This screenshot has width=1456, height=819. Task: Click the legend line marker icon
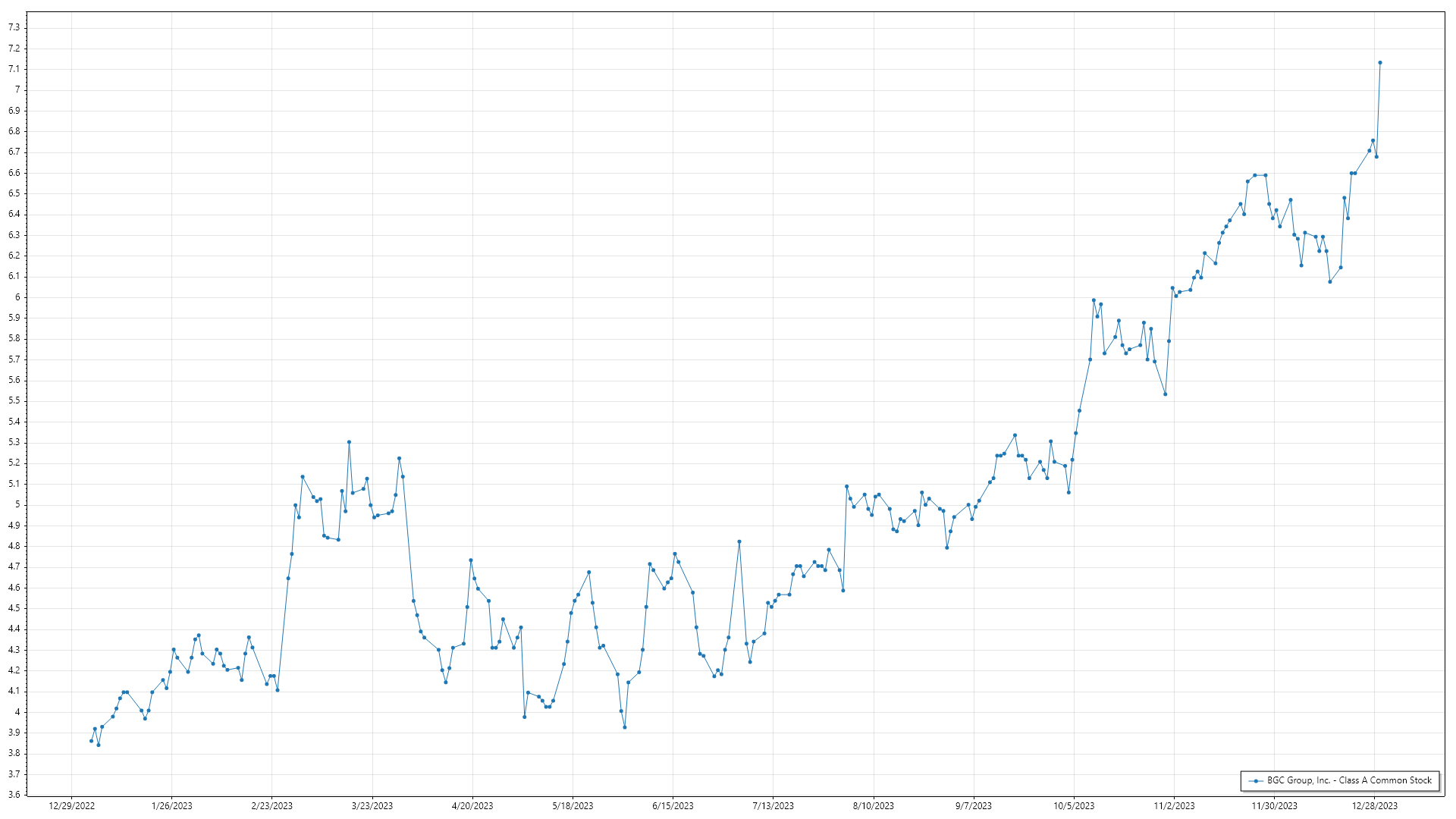(x=1256, y=780)
